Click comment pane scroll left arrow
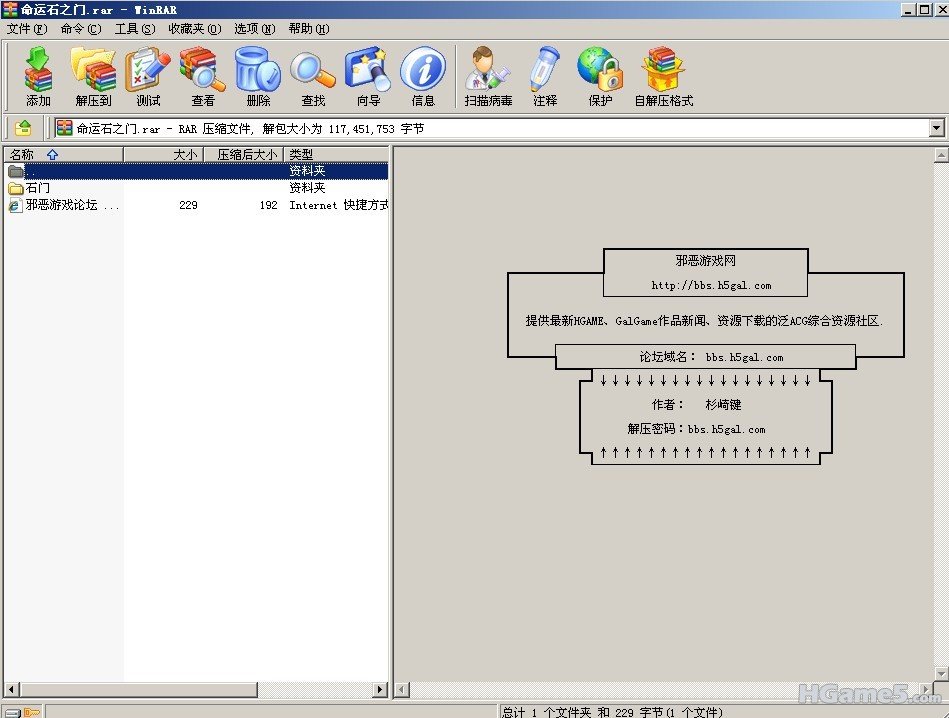 click(402, 690)
